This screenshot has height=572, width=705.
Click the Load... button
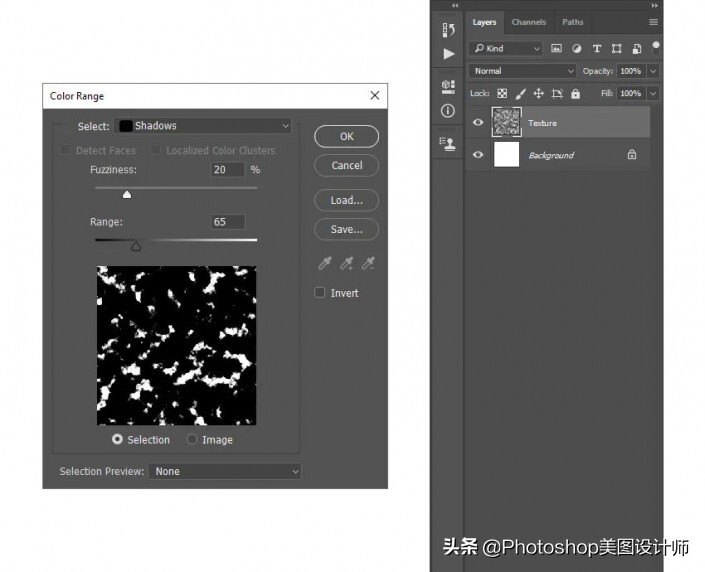(346, 200)
